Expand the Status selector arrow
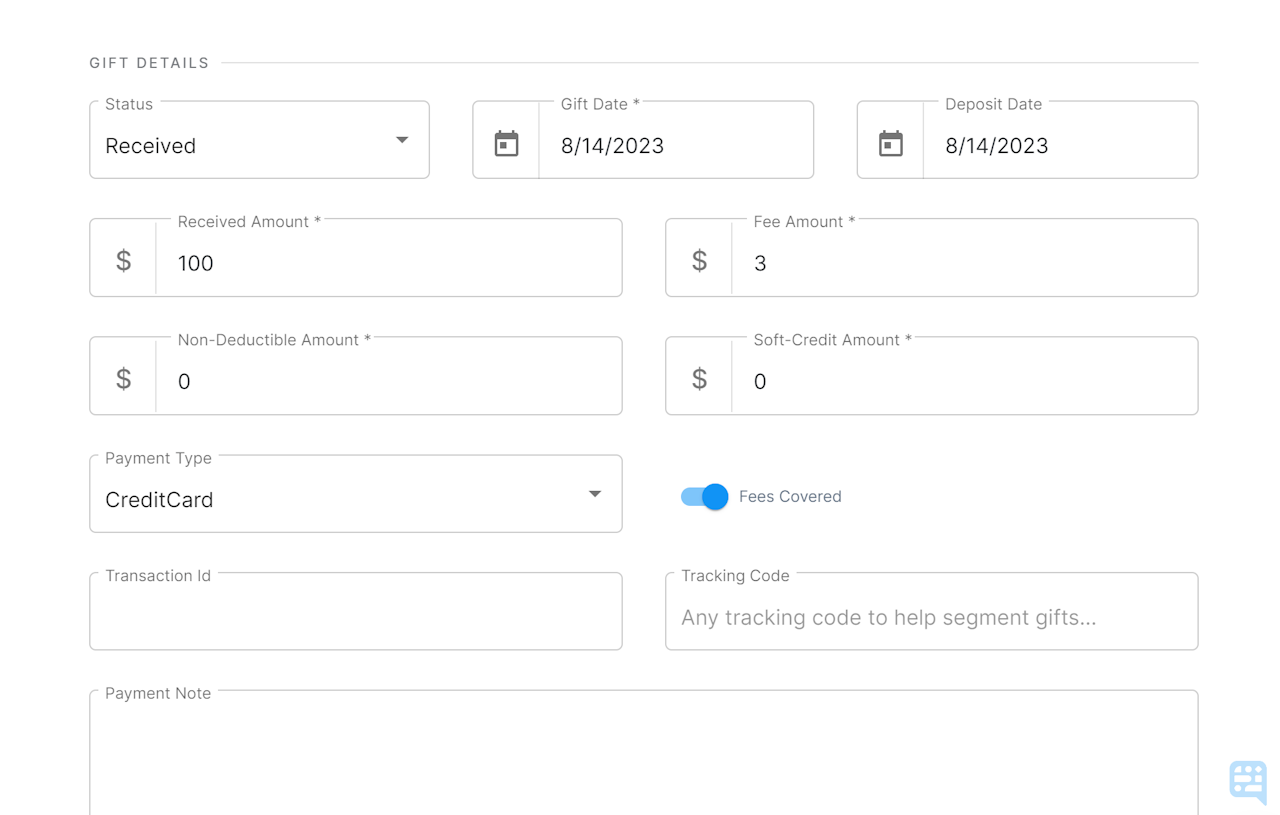 (401, 140)
